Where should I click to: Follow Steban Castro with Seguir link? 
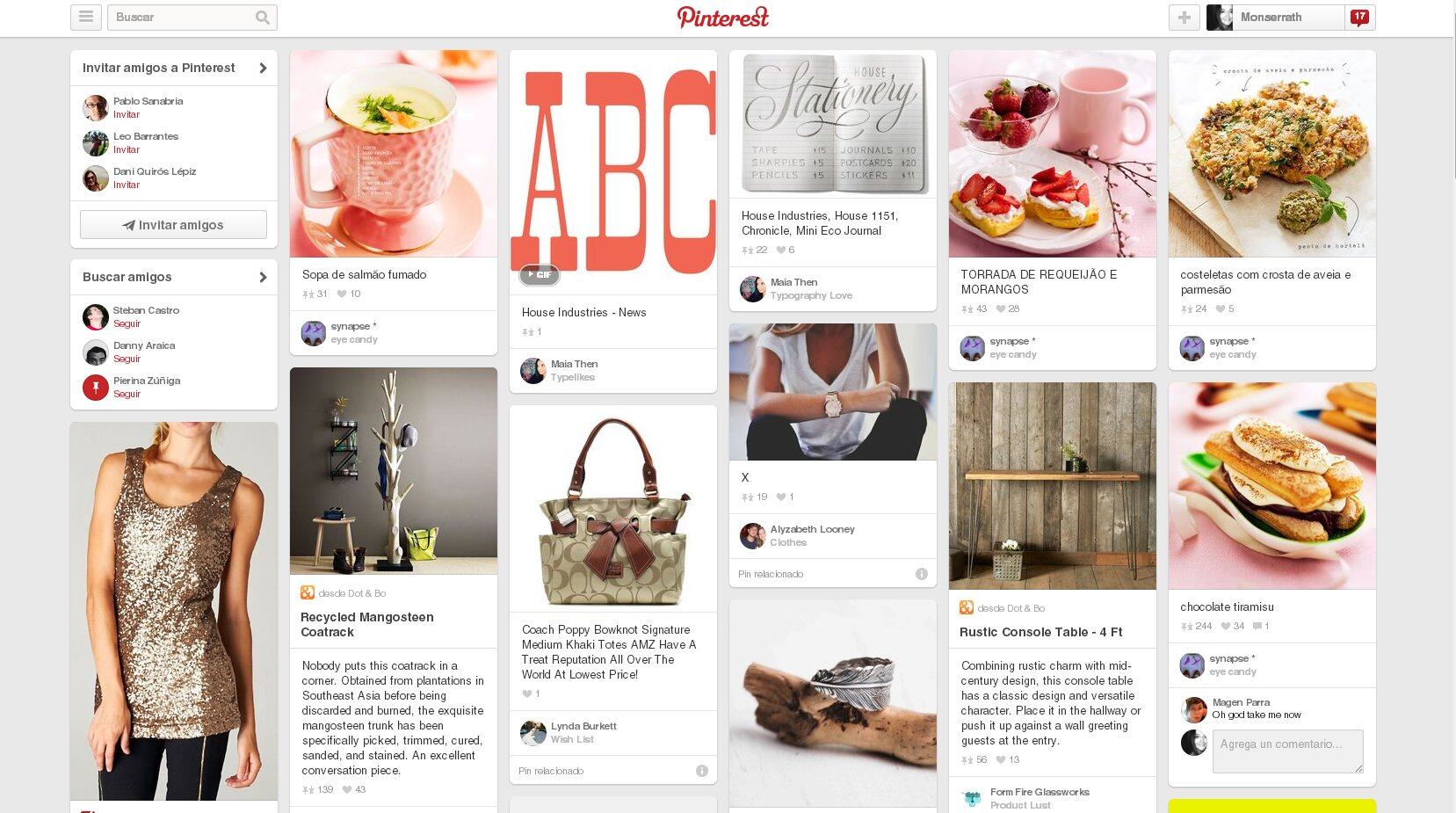pos(127,323)
